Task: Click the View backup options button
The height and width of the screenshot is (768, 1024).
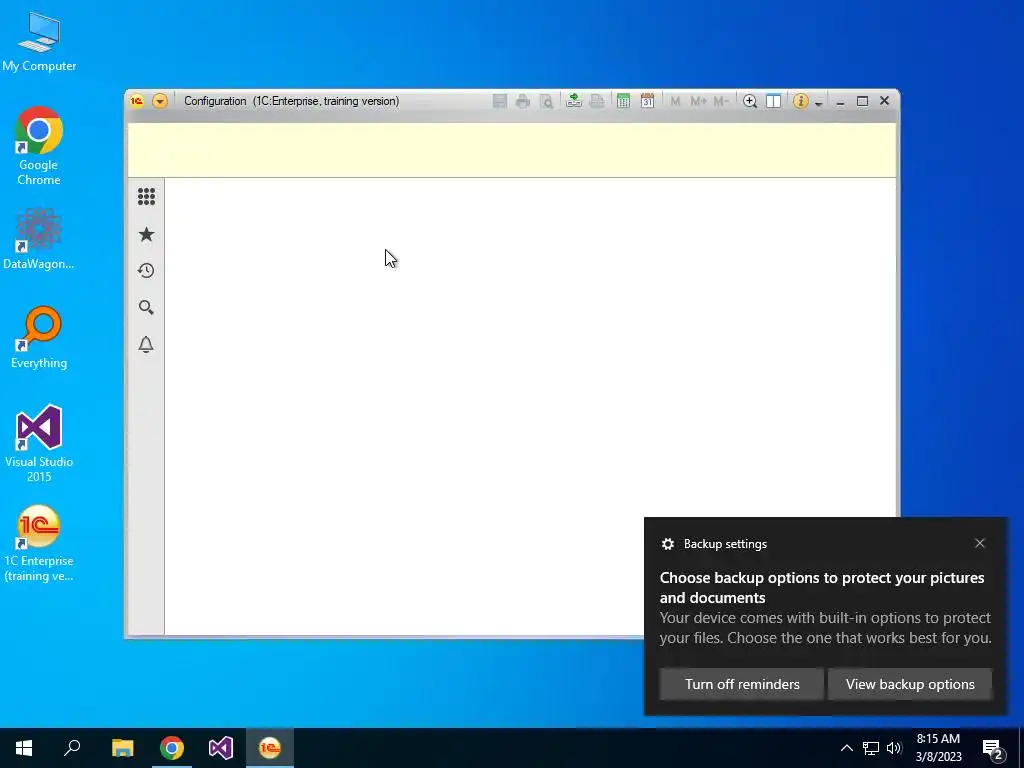Action: (910, 684)
